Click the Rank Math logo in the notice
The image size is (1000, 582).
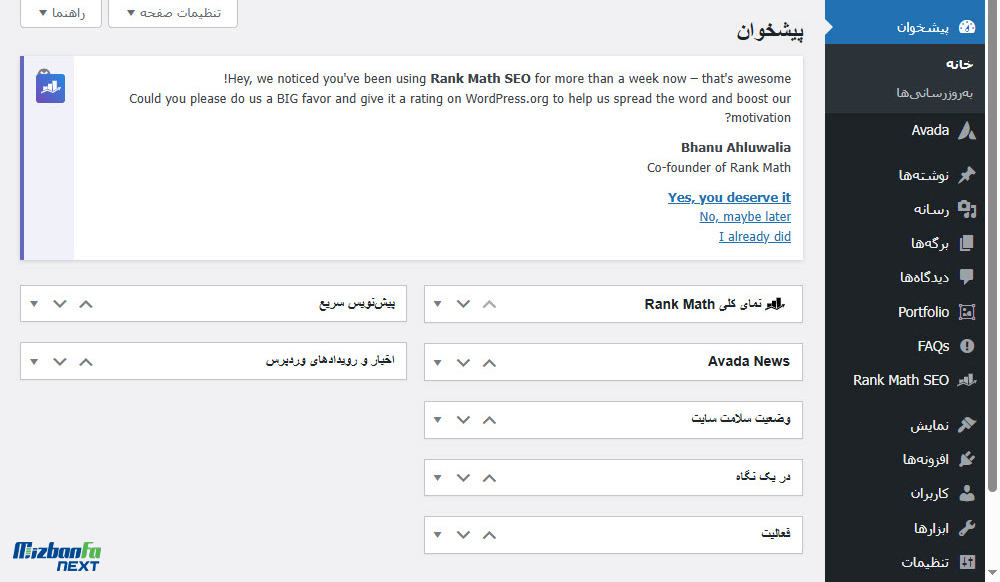point(50,87)
